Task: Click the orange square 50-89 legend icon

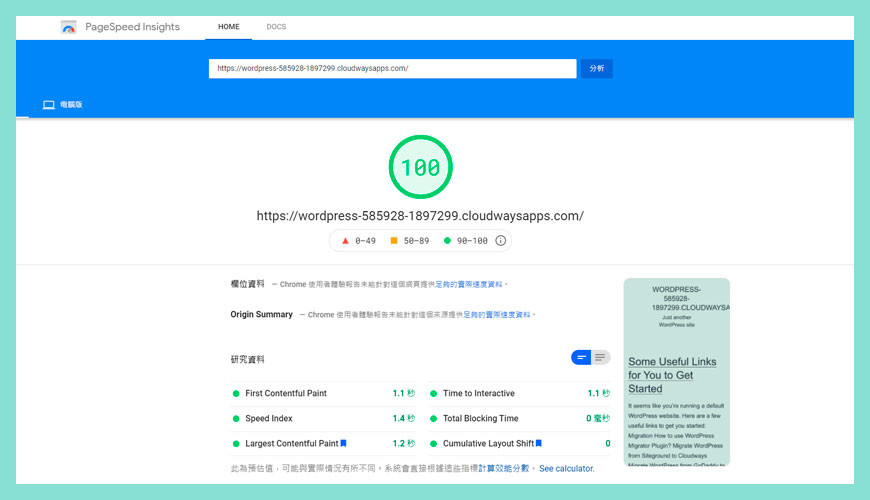Action: coord(394,240)
